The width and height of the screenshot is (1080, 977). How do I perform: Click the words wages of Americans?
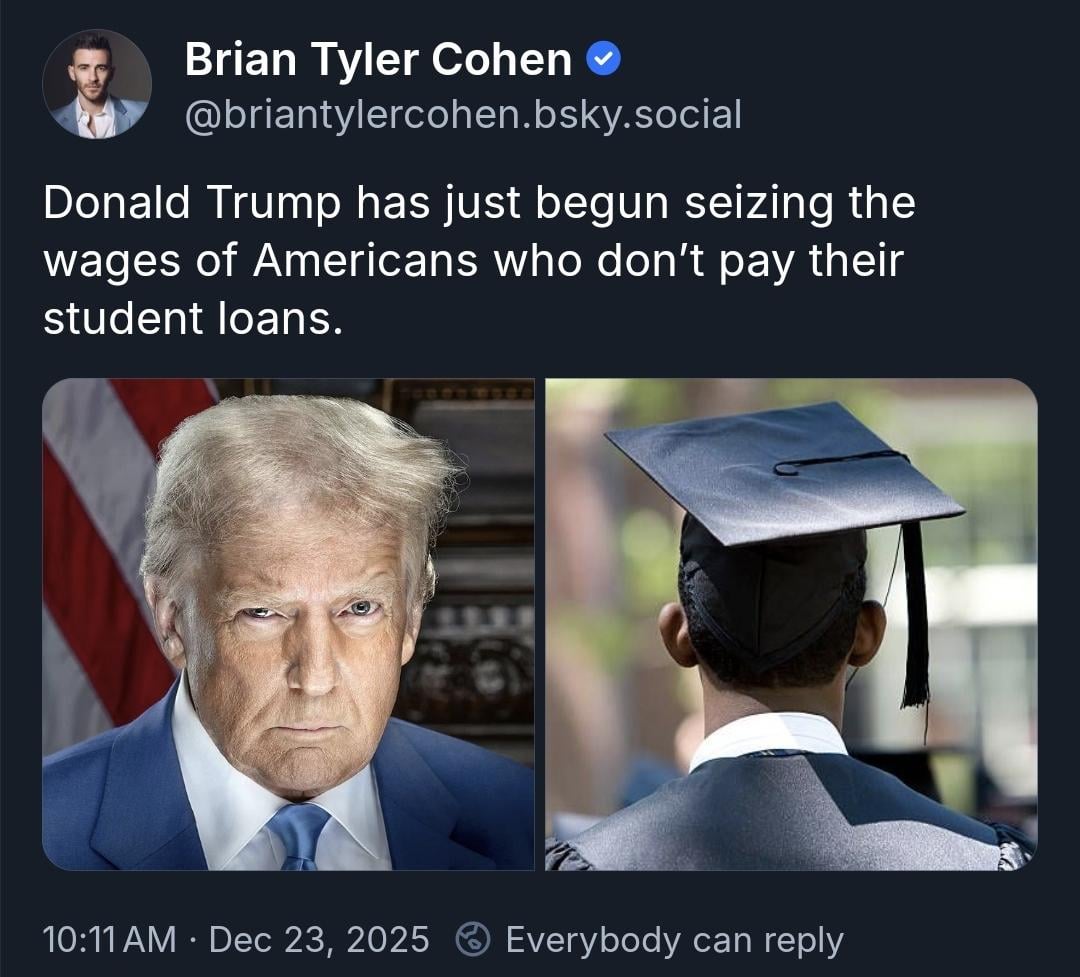(x=260, y=261)
